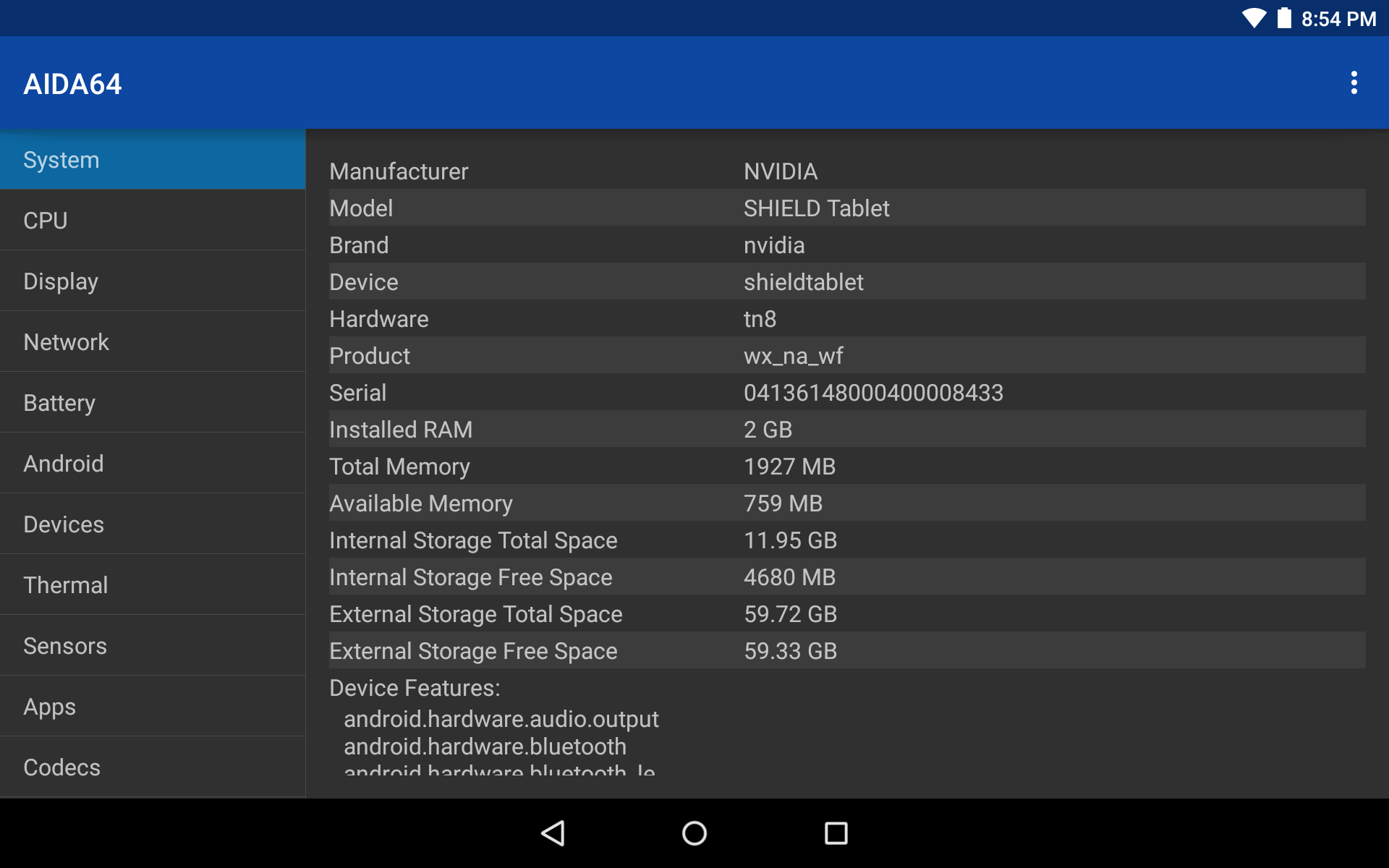Open the Network section

click(x=153, y=342)
